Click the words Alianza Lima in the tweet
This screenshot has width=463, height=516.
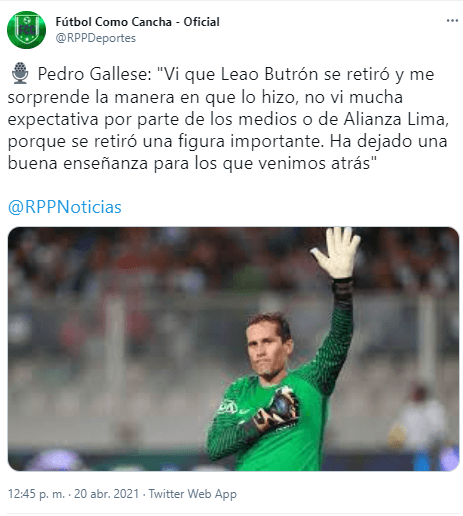394,119
